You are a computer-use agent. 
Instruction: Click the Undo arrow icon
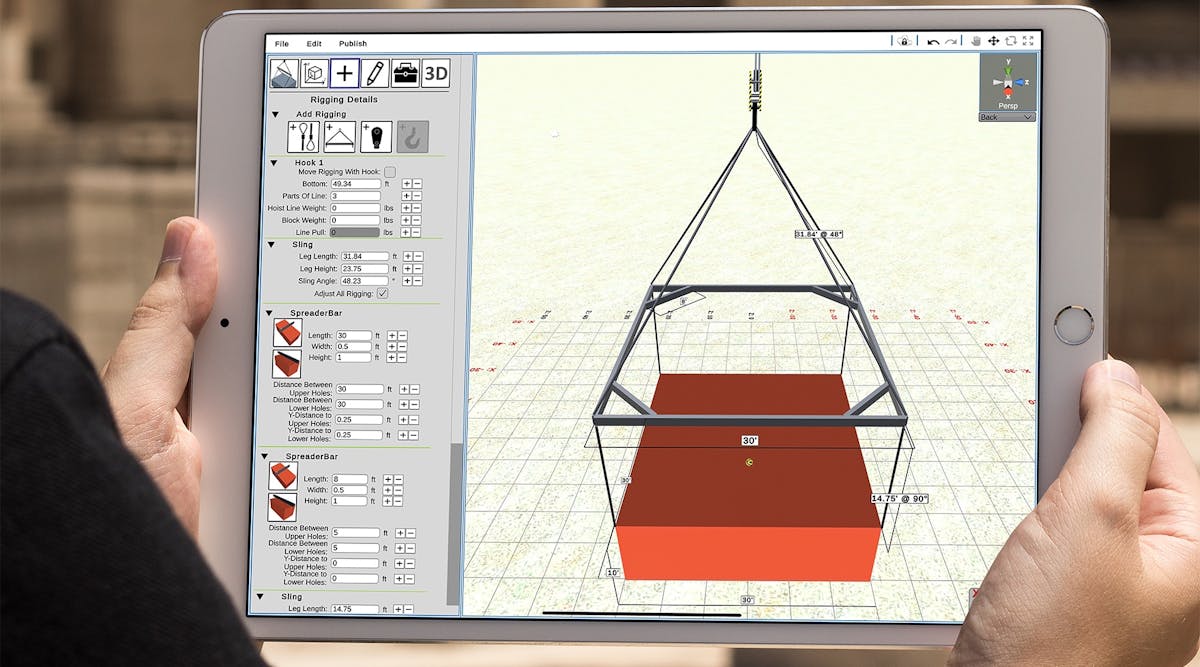(933, 42)
